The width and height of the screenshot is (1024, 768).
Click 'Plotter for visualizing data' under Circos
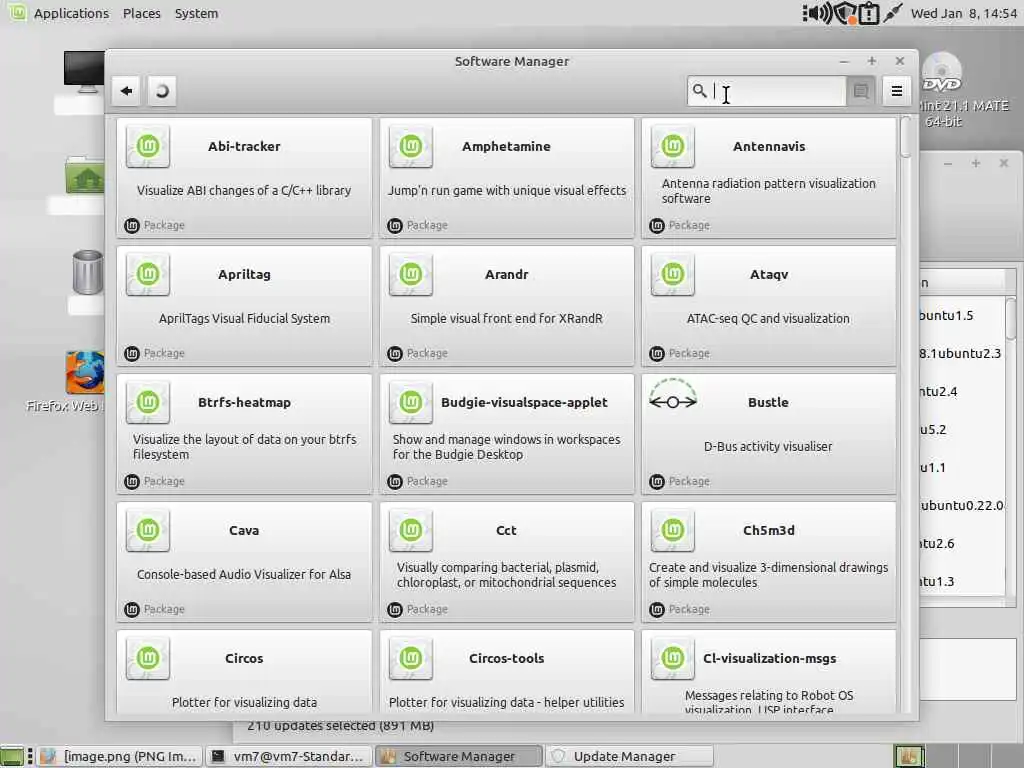(x=244, y=702)
